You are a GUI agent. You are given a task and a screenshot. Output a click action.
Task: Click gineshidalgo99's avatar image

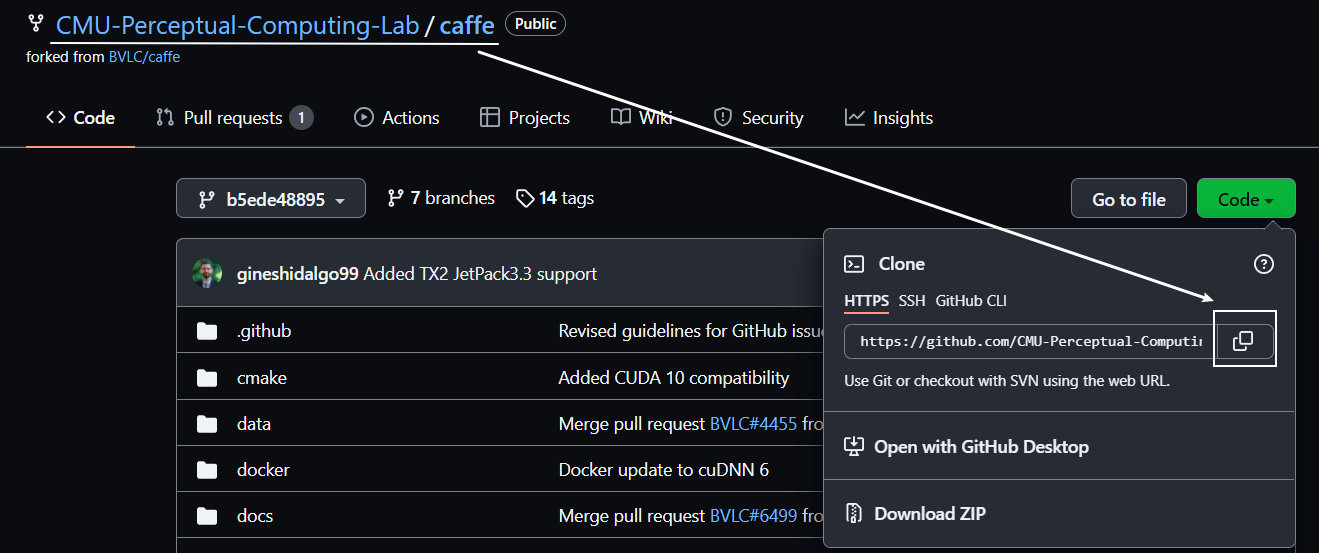pos(207,273)
